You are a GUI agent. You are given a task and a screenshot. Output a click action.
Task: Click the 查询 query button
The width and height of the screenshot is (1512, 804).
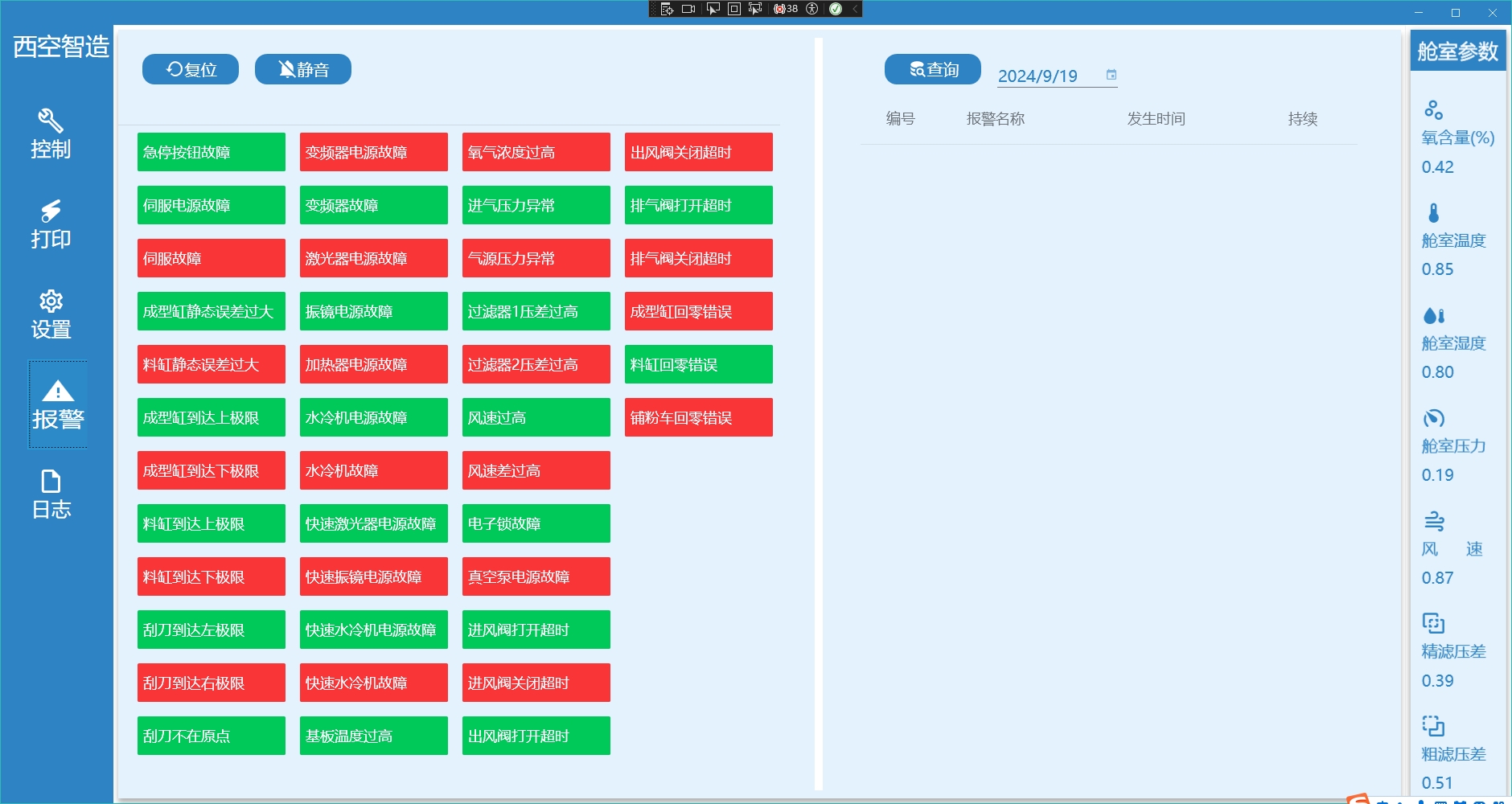933,69
